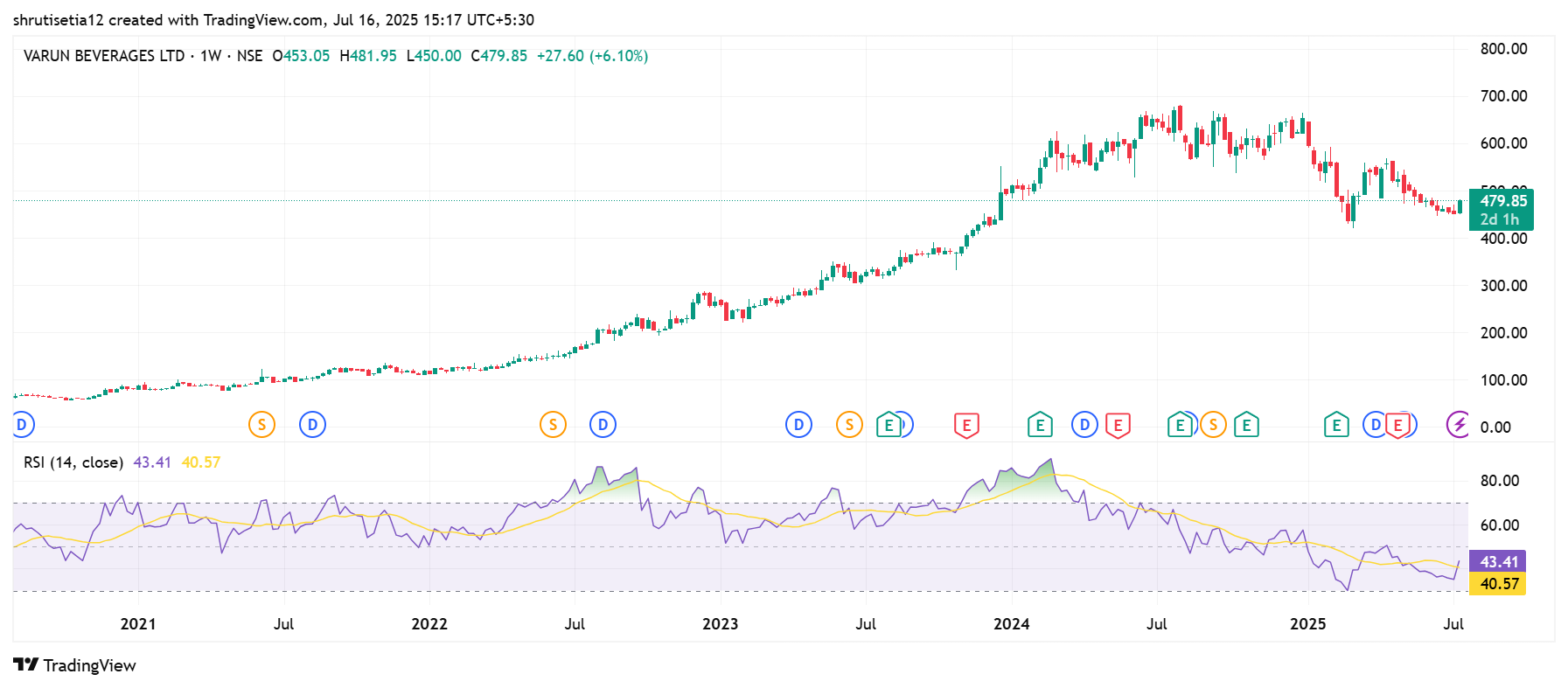
Task: Click blue D dividend marker in early 2023
Action: (798, 425)
